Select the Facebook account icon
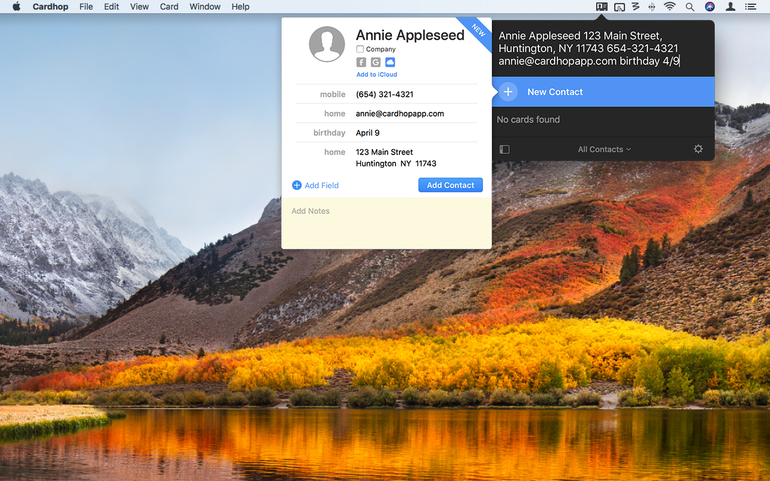770x481 pixels. [361, 62]
